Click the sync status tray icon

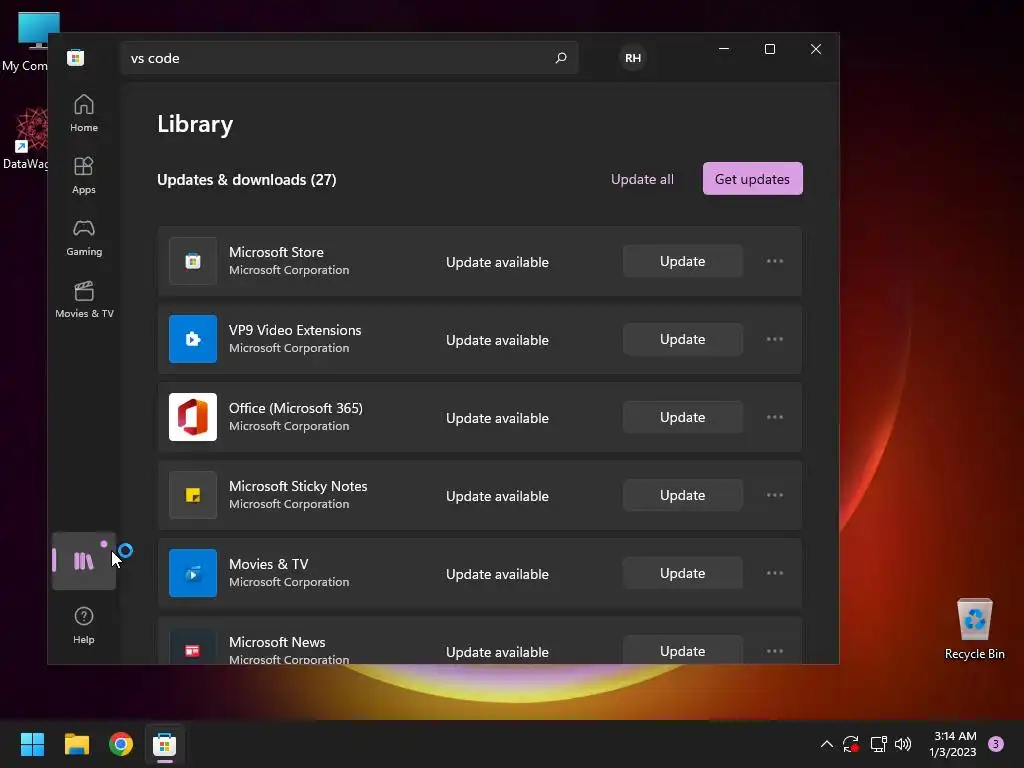[x=850, y=744]
